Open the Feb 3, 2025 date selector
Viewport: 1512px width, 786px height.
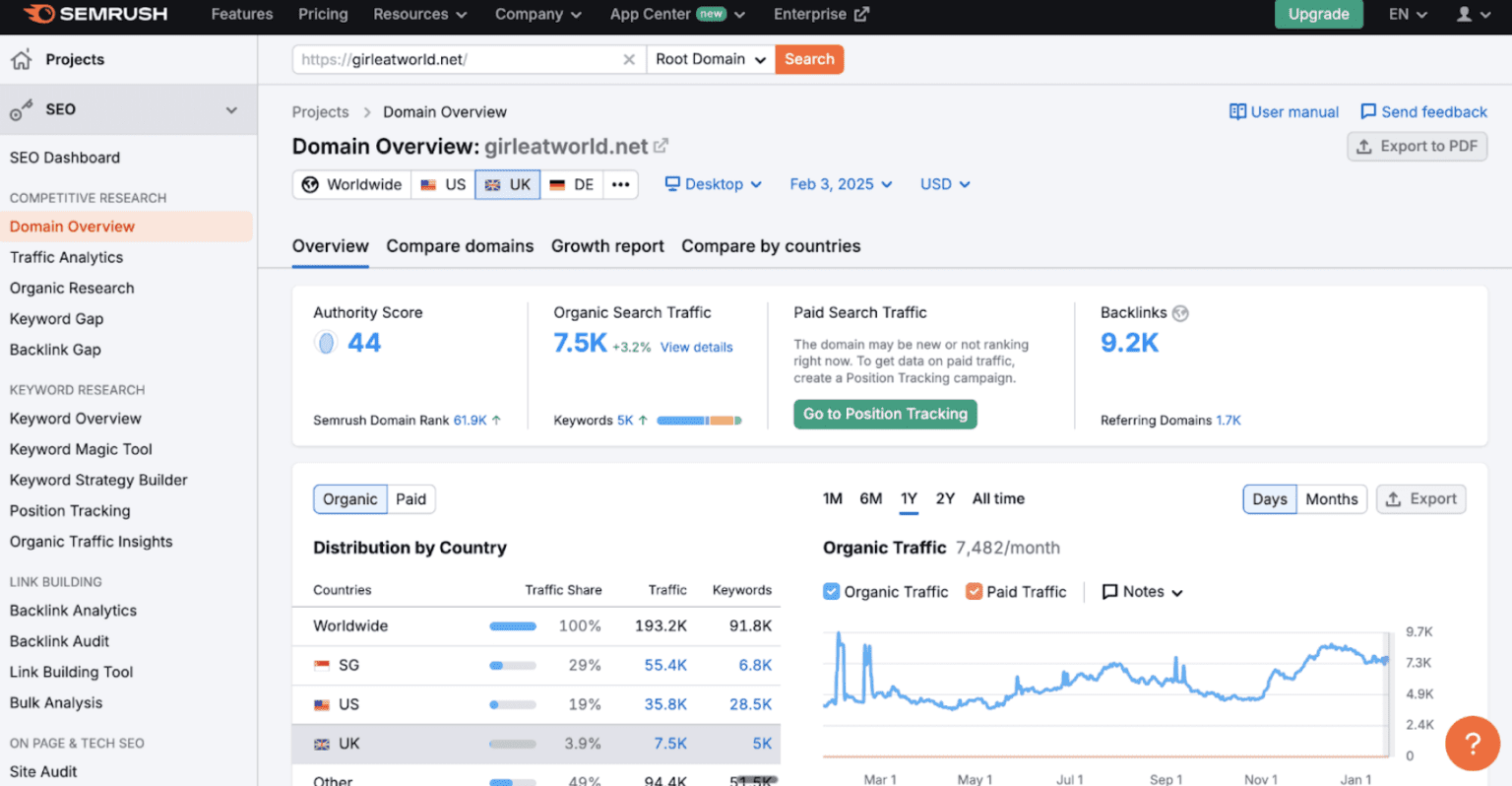coord(840,184)
